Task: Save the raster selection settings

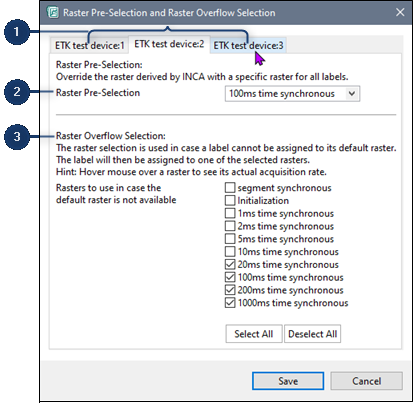Action: click(288, 381)
